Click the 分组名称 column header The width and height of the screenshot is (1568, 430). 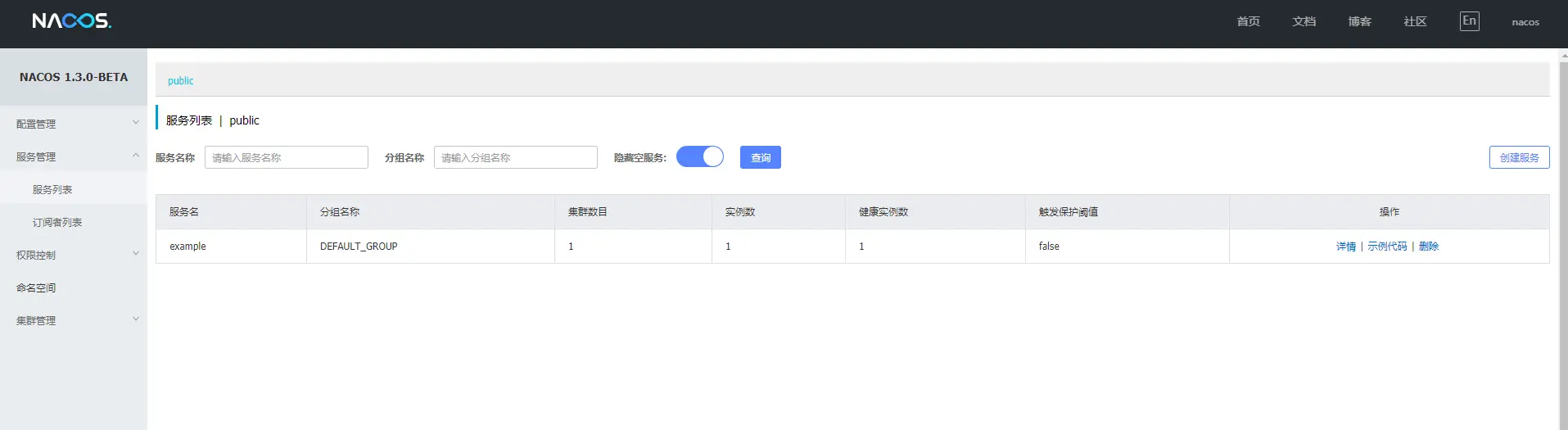click(x=431, y=211)
